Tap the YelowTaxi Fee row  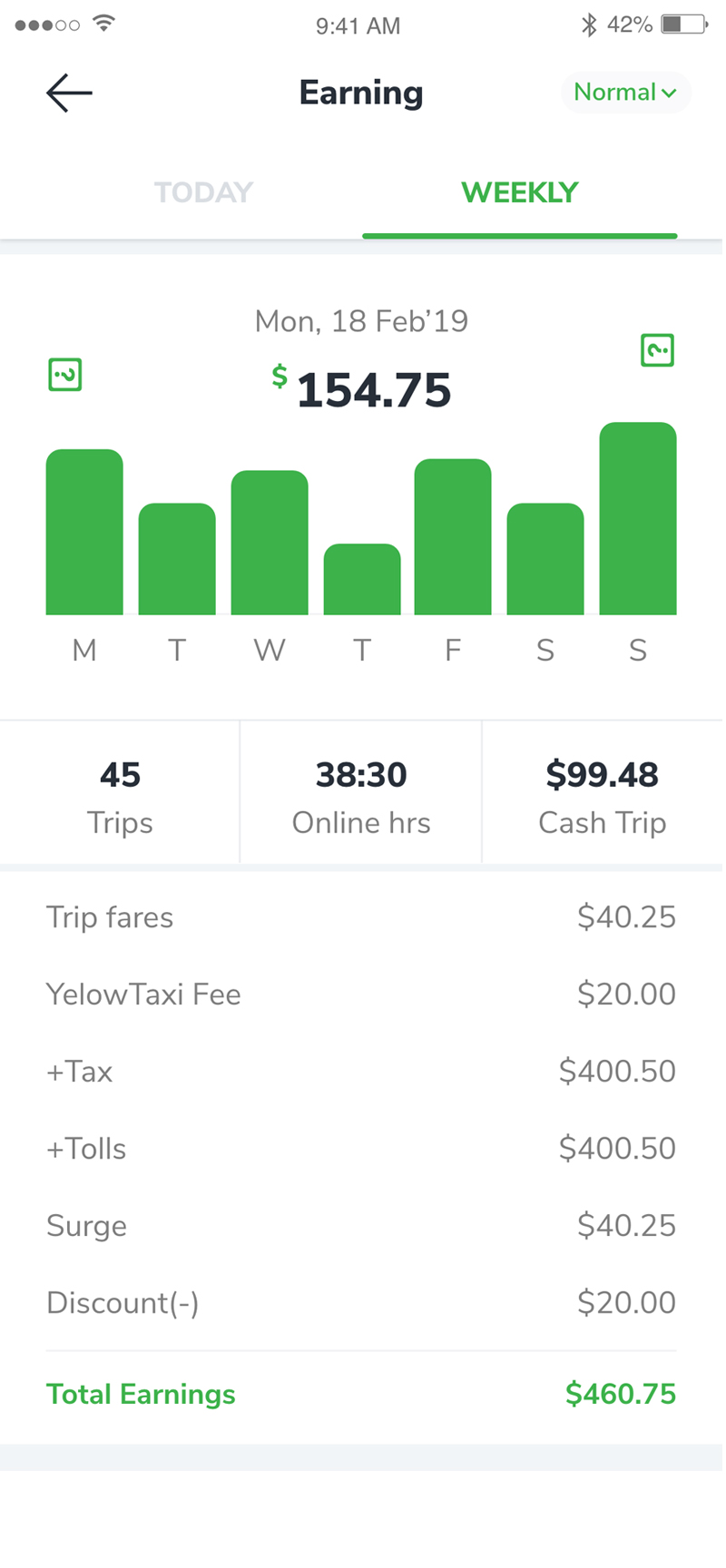(x=361, y=995)
